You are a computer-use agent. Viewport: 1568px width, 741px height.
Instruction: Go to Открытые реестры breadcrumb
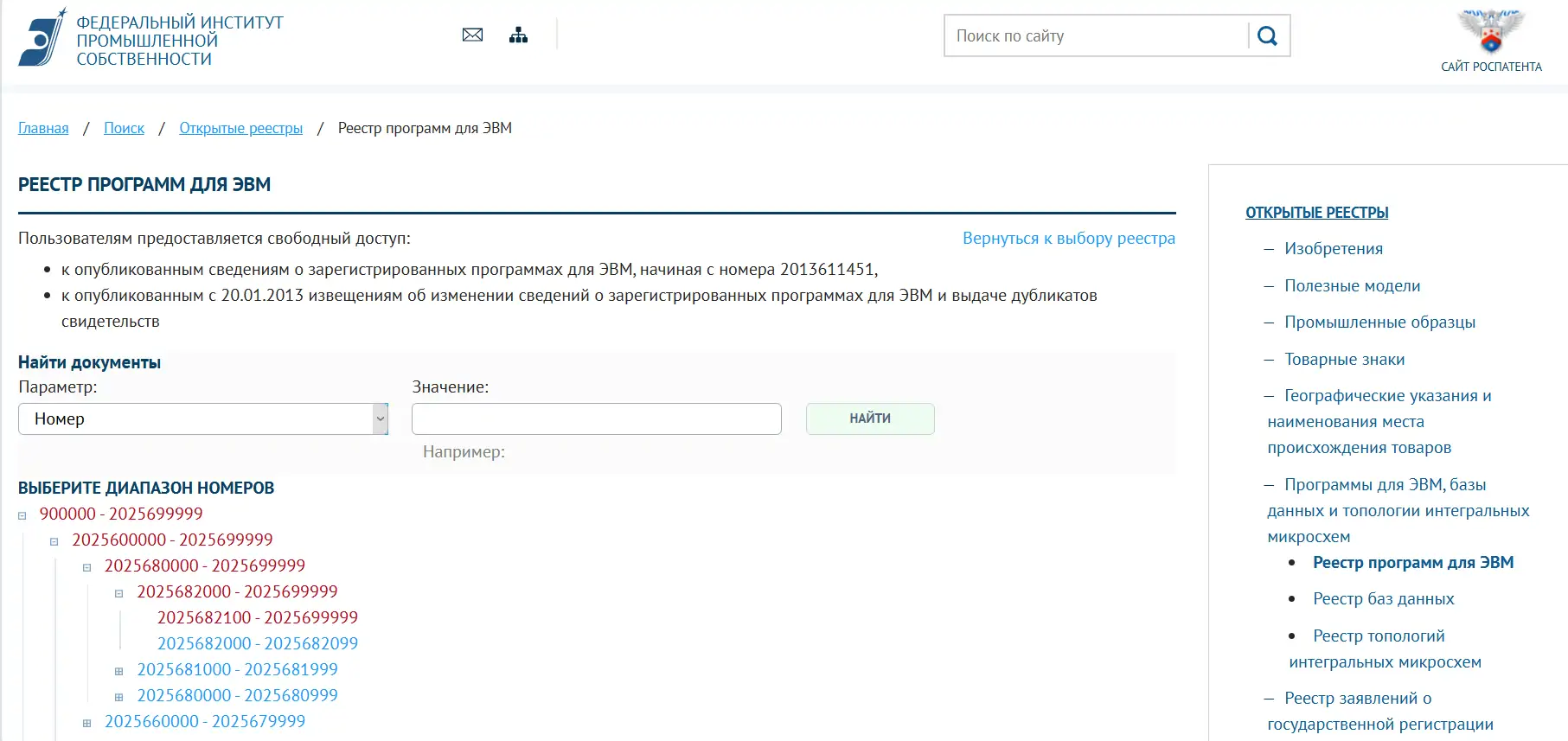(x=240, y=128)
